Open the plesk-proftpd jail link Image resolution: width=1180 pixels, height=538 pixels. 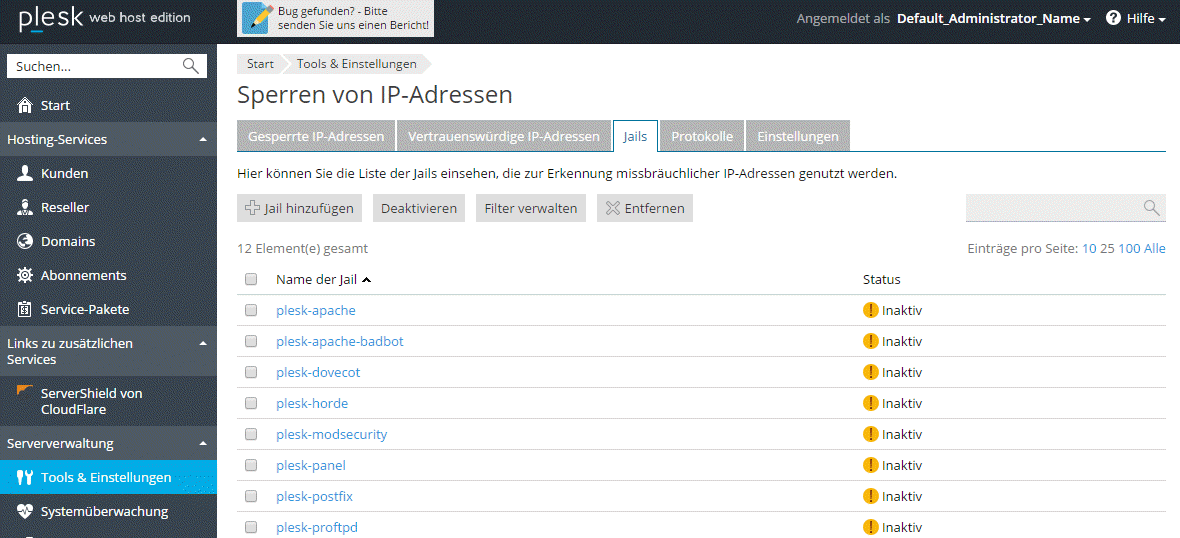coord(317,527)
